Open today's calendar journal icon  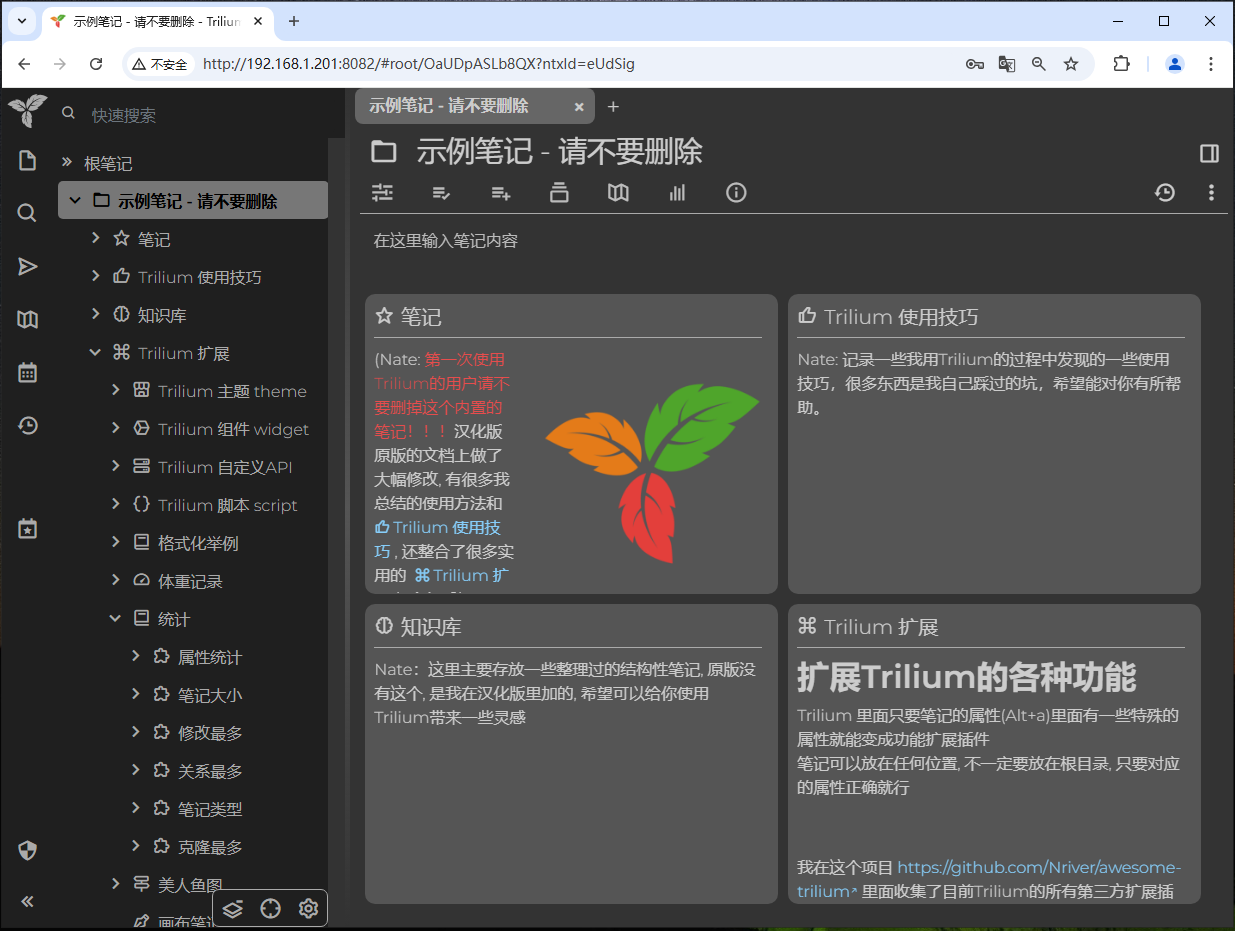click(x=27, y=373)
